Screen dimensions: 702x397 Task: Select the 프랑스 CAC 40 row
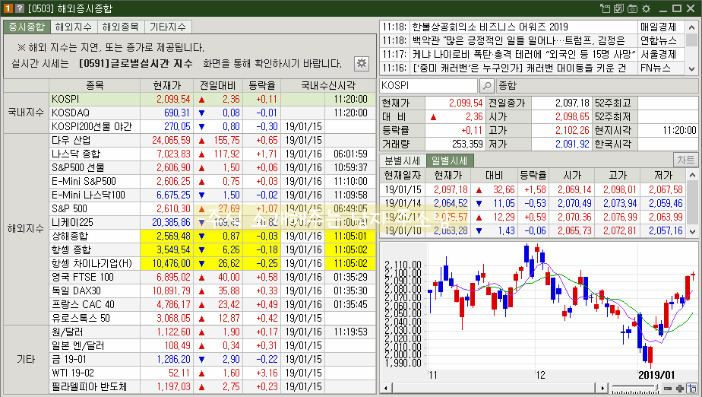[212, 304]
